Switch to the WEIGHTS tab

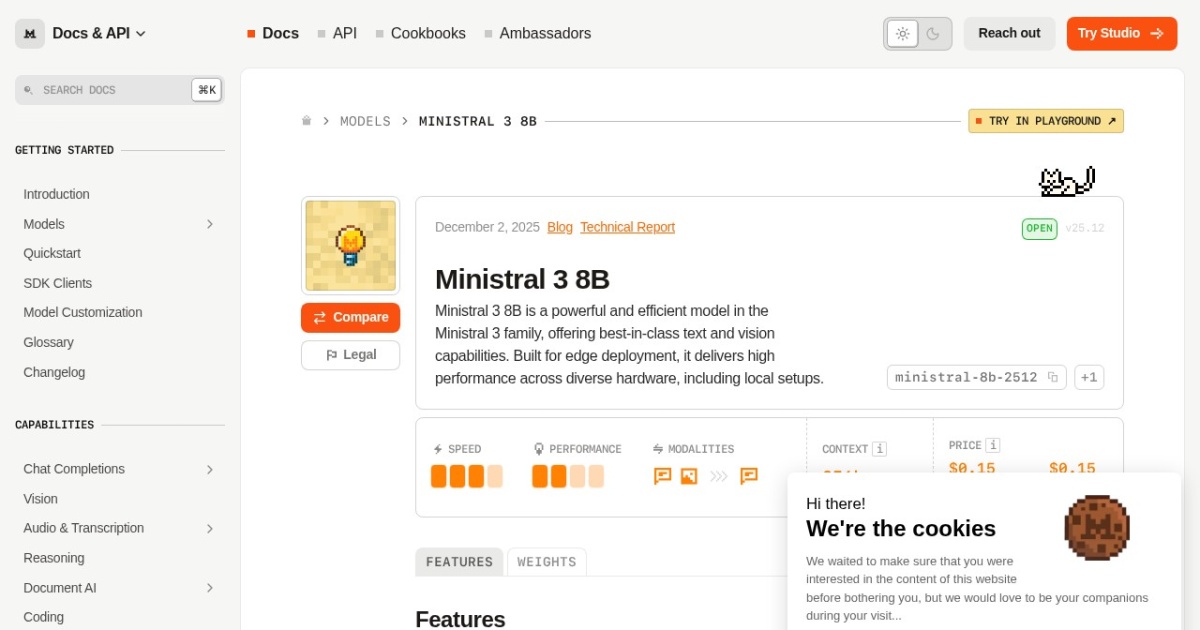(546, 561)
